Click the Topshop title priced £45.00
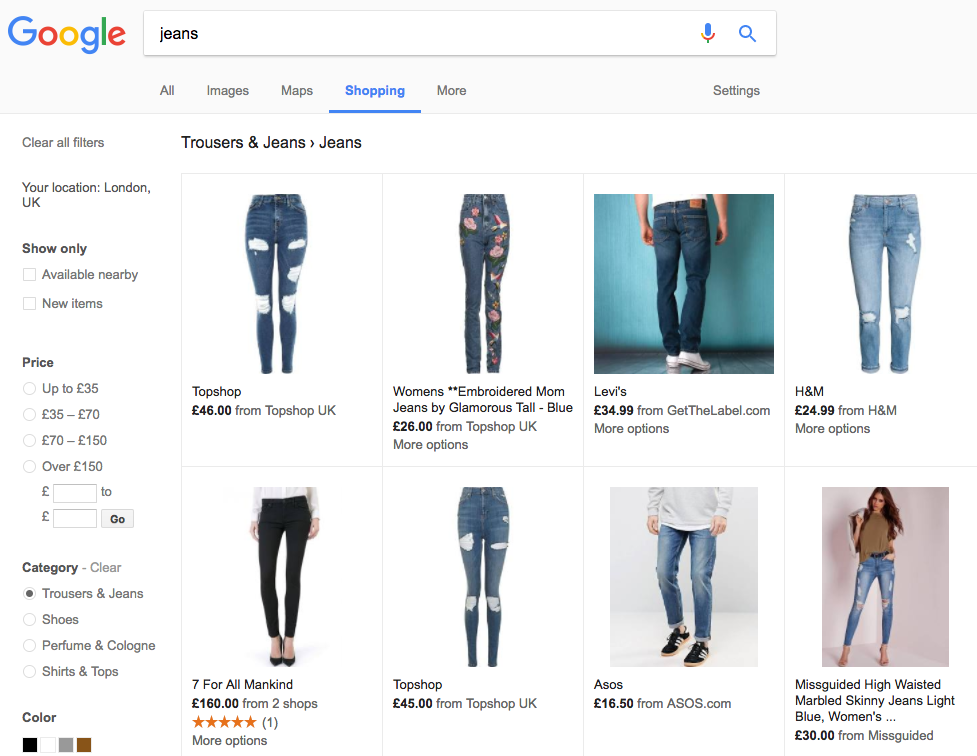Viewport: 977px width, 756px height. pos(417,684)
